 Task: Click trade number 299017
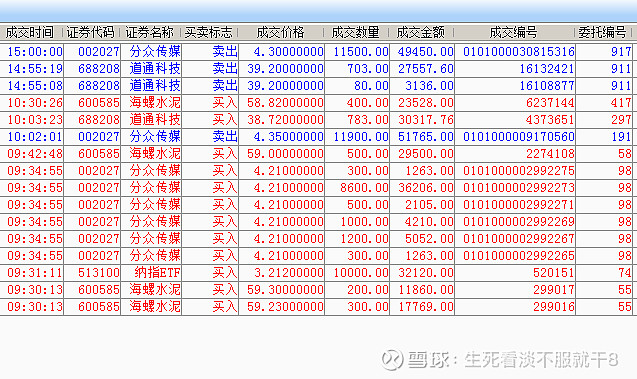point(554,290)
